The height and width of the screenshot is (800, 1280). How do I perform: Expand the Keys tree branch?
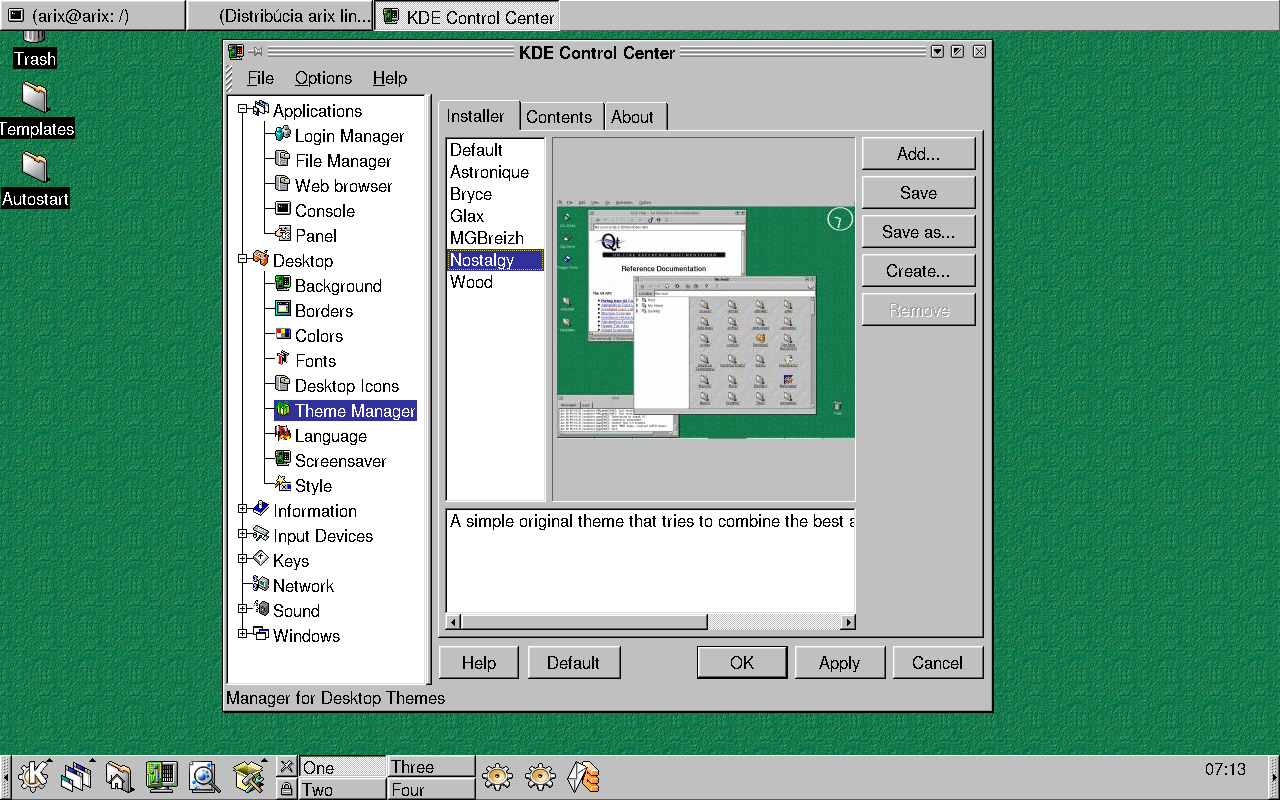pos(242,559)
